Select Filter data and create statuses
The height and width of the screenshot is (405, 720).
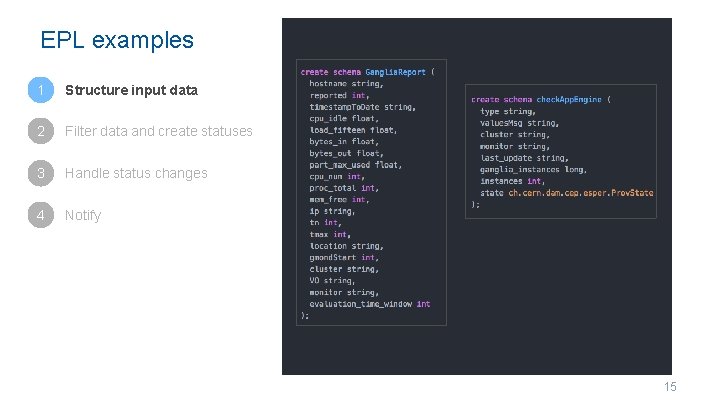pyautogui.click(x=158, y=131)
